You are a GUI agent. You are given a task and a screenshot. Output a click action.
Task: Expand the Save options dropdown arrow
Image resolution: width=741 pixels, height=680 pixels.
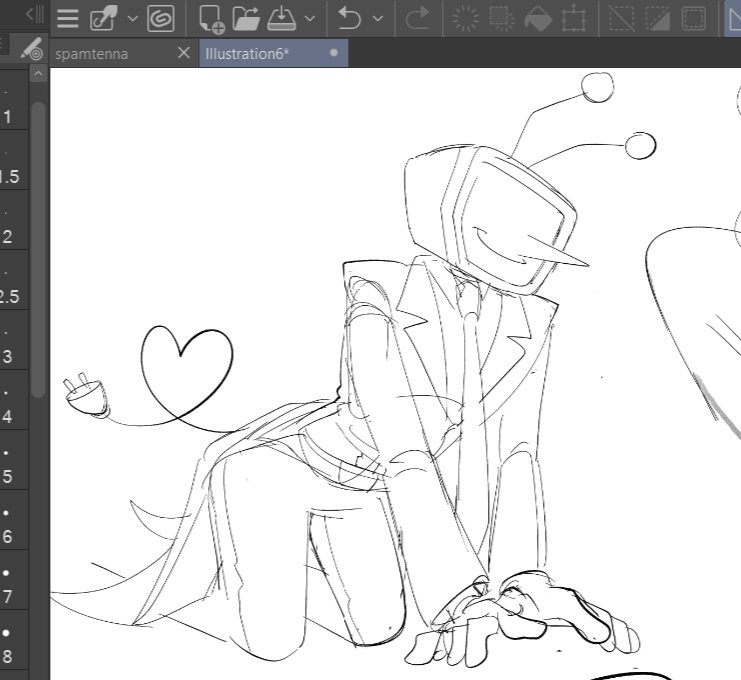(x=310, y=19)
